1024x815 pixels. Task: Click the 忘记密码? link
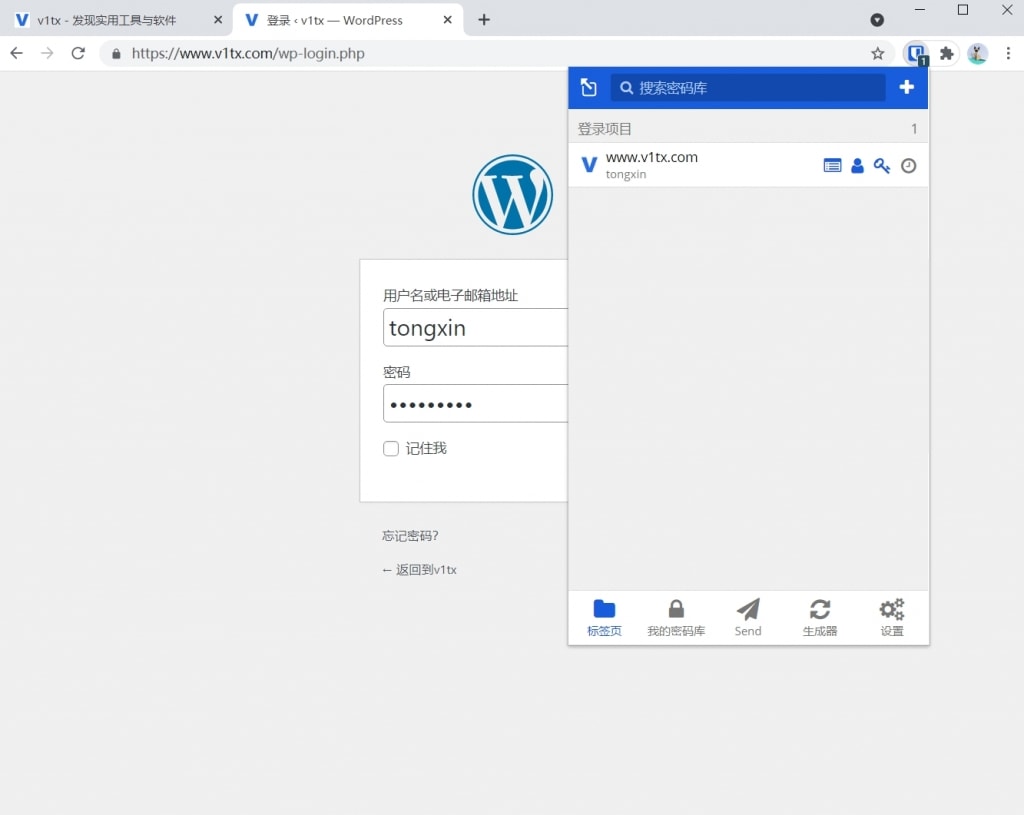[410, 536]
